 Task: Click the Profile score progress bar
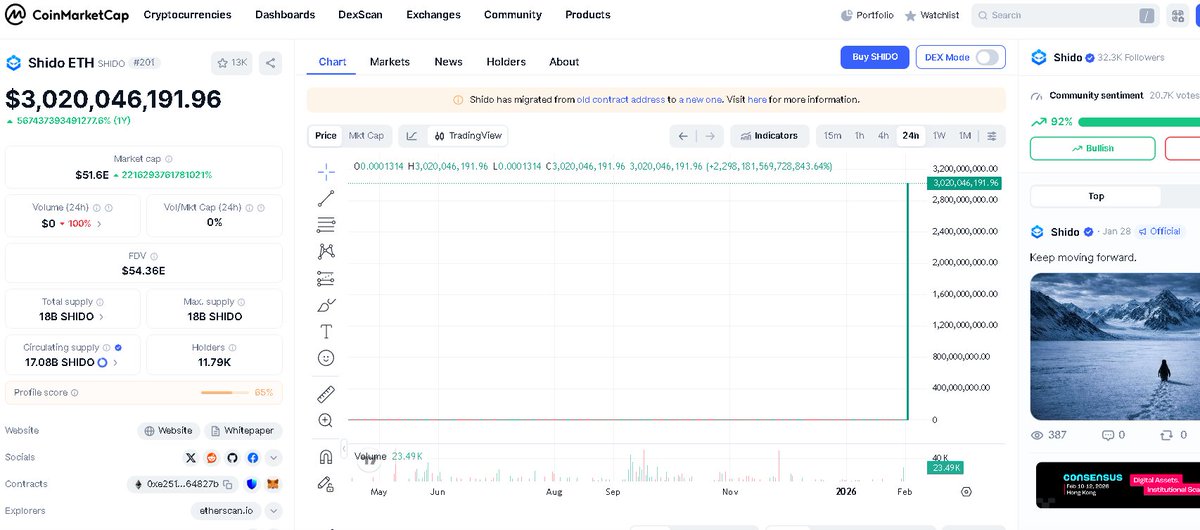pos(224,393)
